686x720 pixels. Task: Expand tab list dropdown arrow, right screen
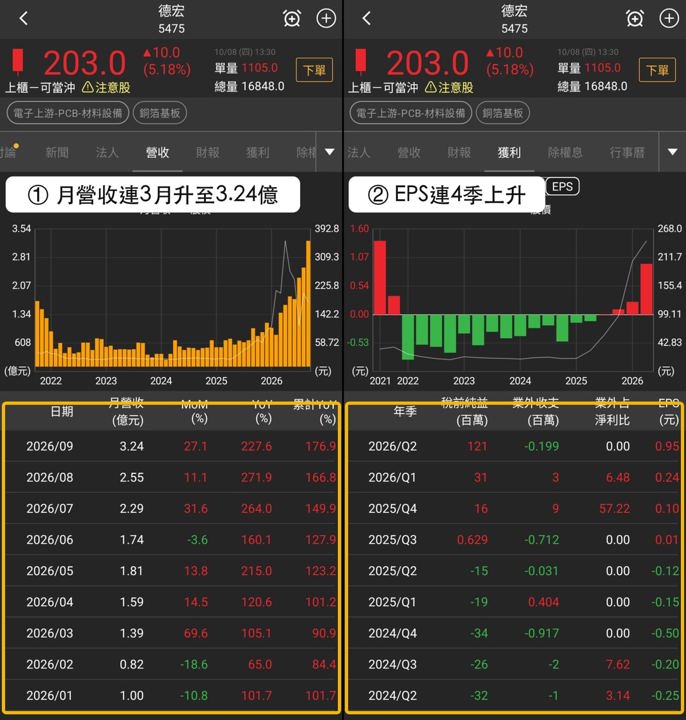(672, 152)
